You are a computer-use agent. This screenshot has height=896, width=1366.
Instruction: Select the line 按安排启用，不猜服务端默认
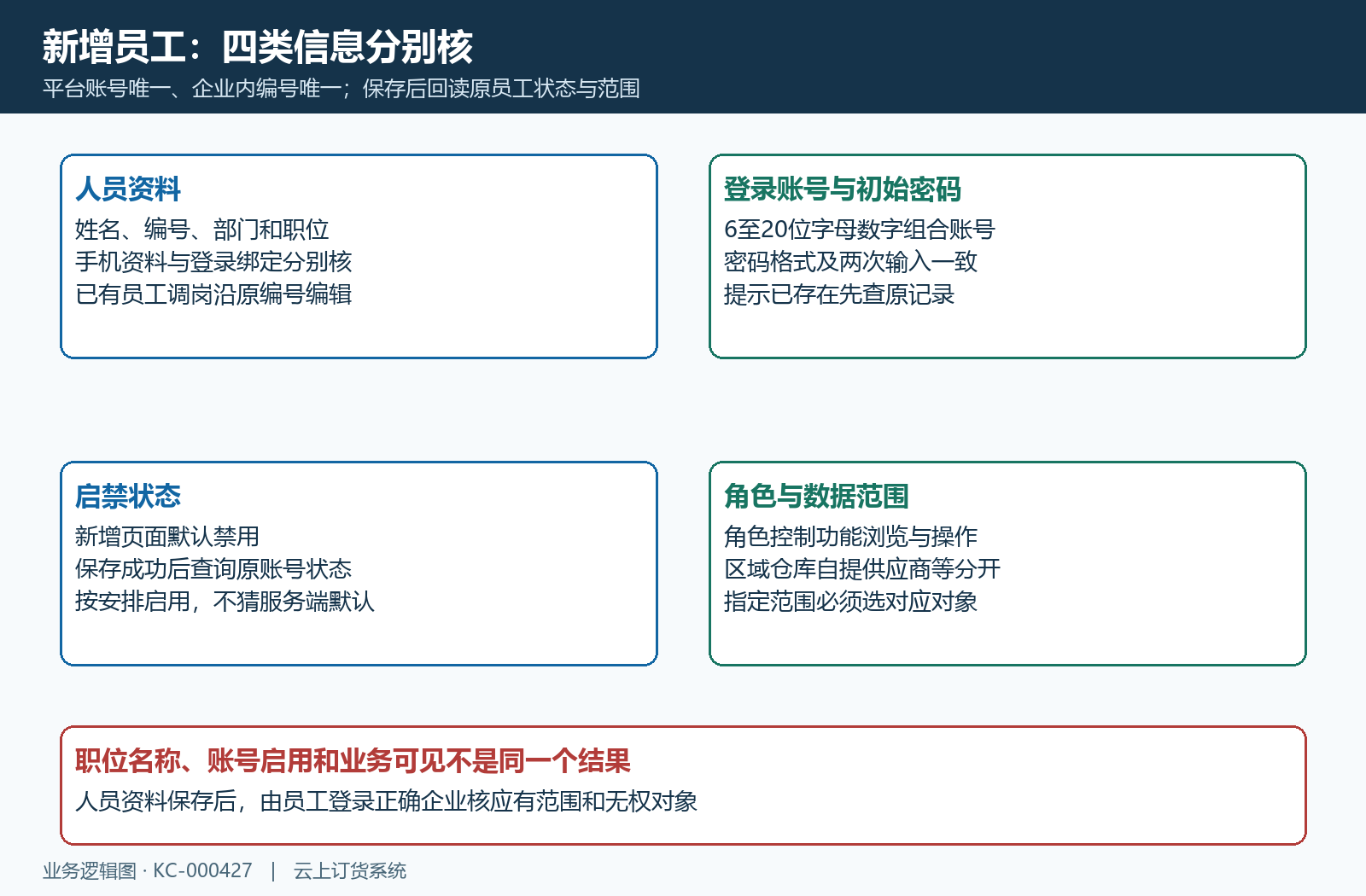(225, 602)
